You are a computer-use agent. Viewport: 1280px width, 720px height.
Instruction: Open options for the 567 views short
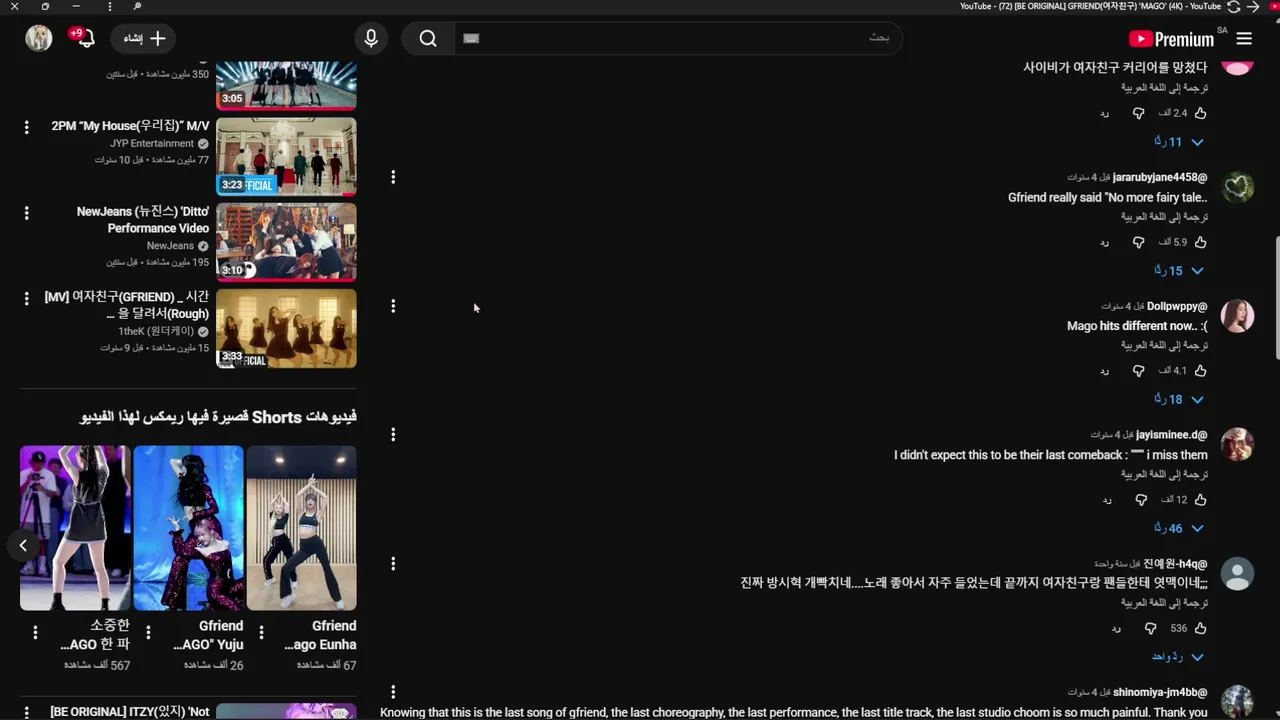[x=35, y=632]
